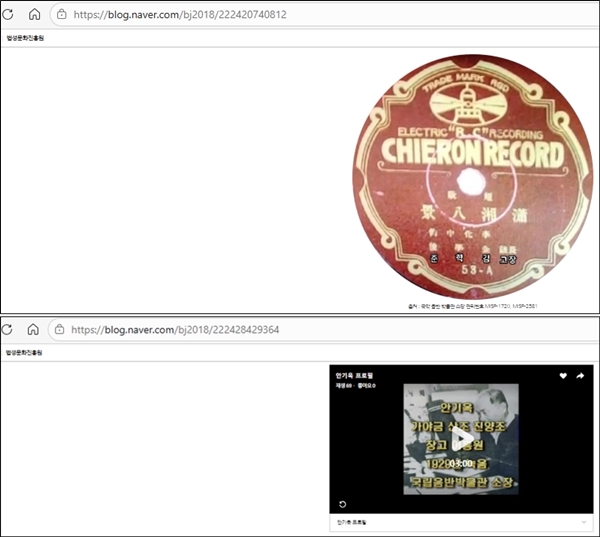
Task: Click reload icon in bottom browser window
Action: point(10,329)
